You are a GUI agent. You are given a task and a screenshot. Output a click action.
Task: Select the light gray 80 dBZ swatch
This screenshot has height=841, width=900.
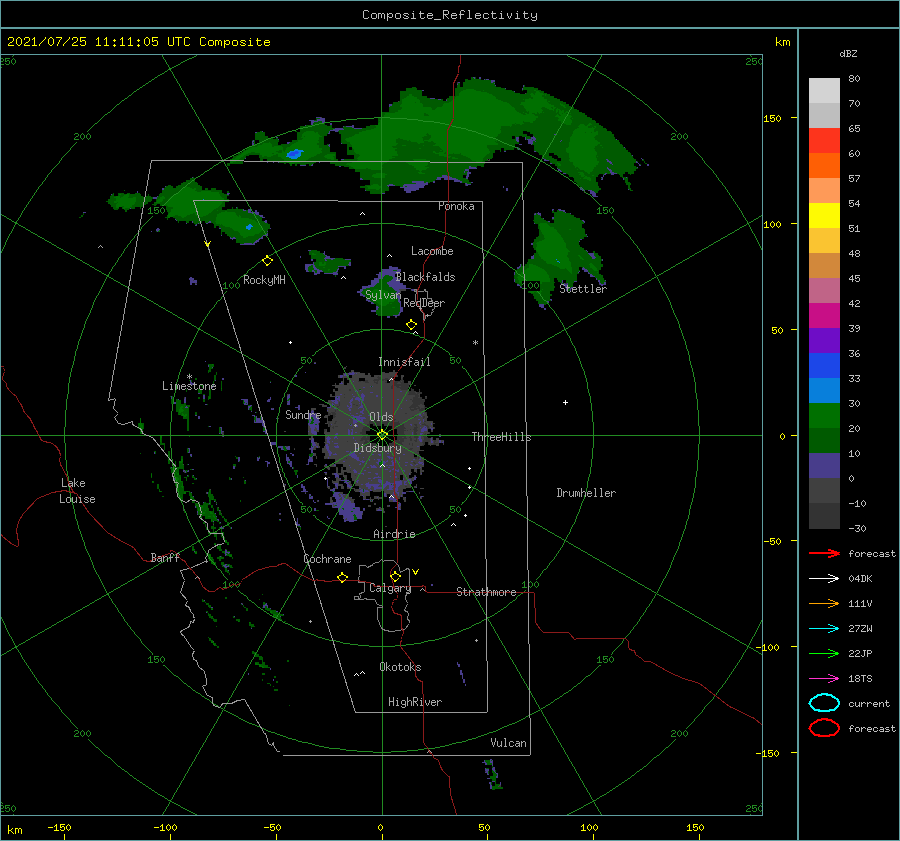[x=824, y=90]
